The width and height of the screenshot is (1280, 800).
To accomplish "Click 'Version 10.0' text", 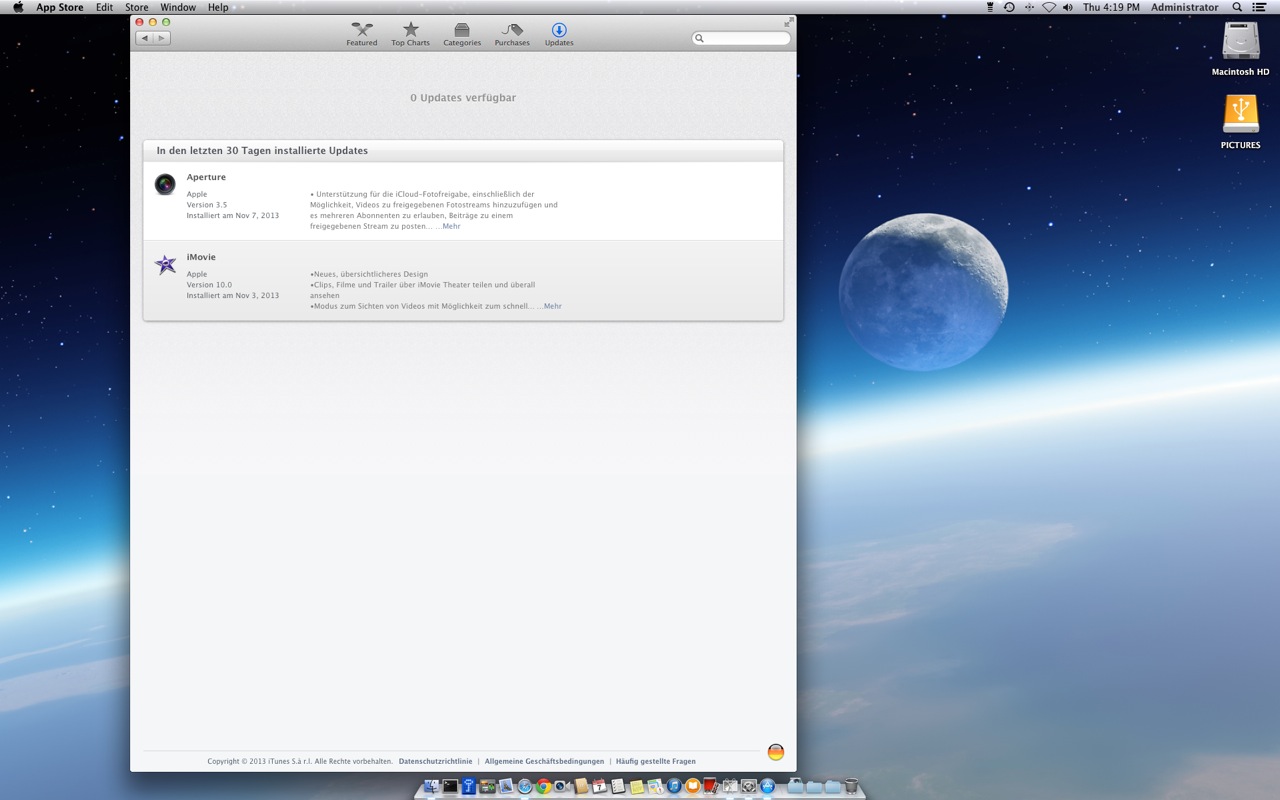I will (209, 284).
